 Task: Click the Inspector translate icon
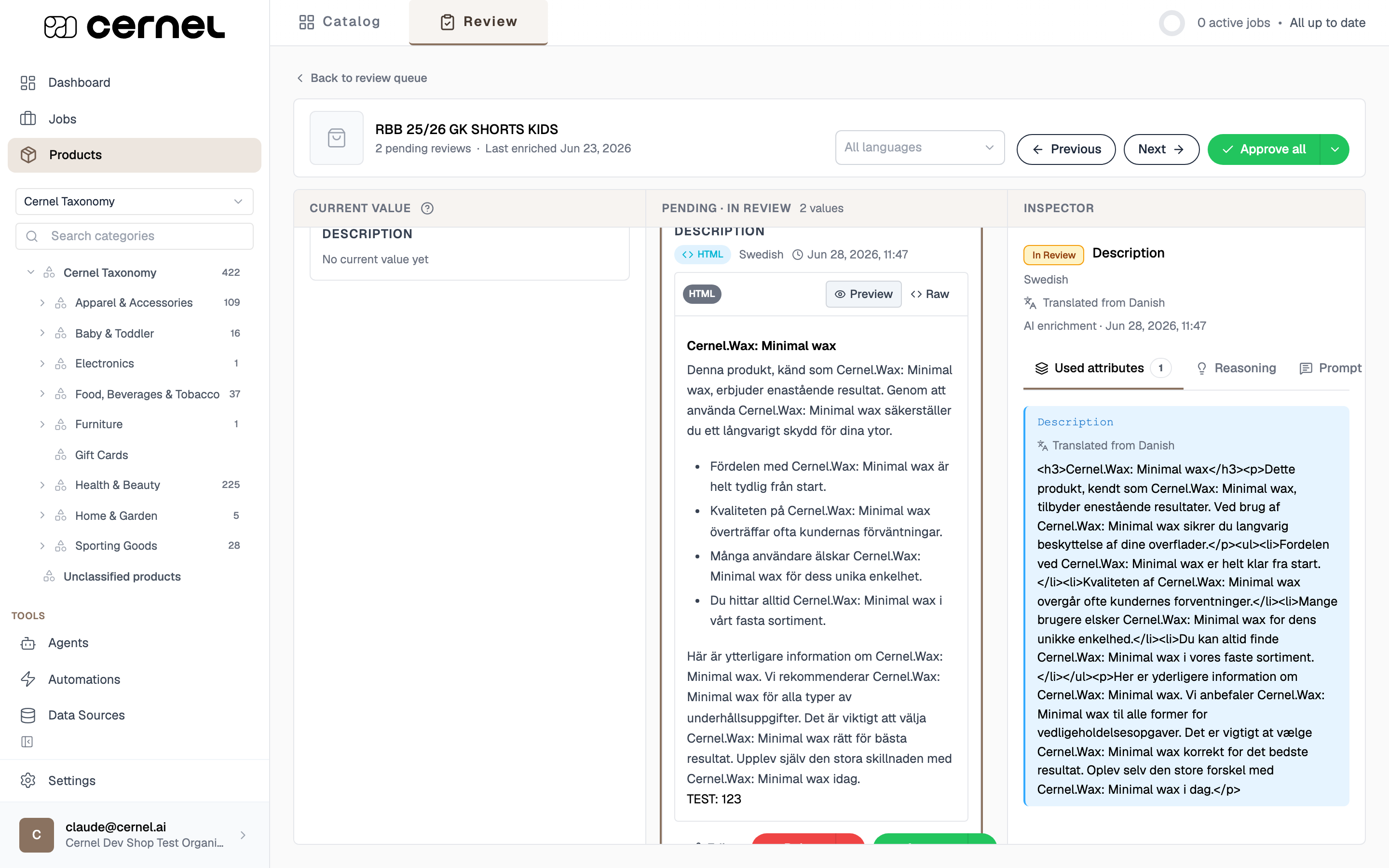[1030, 302]
